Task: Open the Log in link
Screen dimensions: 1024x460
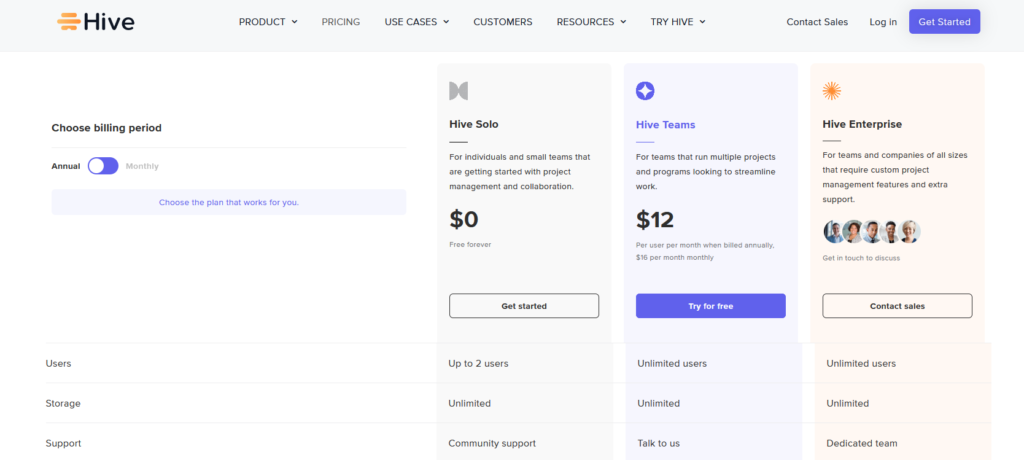Action: pyautogui.click(x=883, y=22)
